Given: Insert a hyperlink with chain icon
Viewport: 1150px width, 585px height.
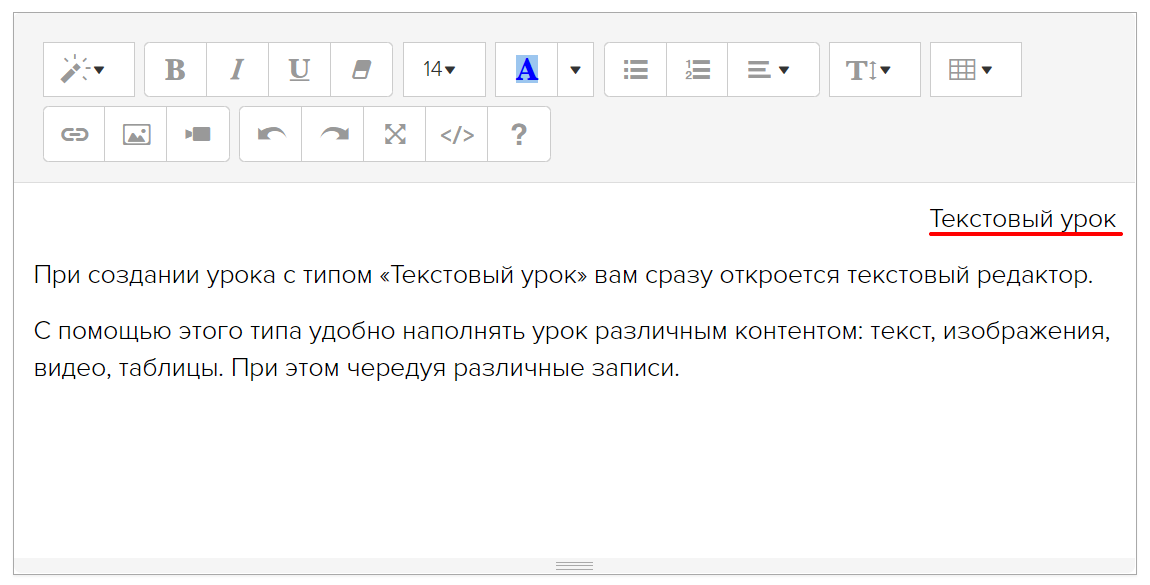Looking at the screenshot, I should tap(74, 134).
